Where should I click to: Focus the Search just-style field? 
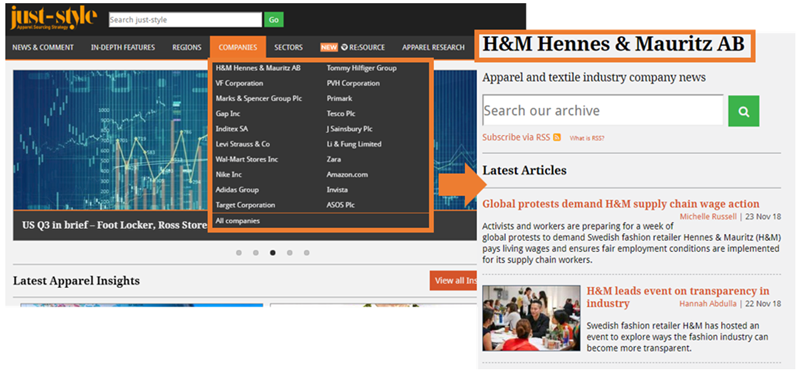[185, 20]
